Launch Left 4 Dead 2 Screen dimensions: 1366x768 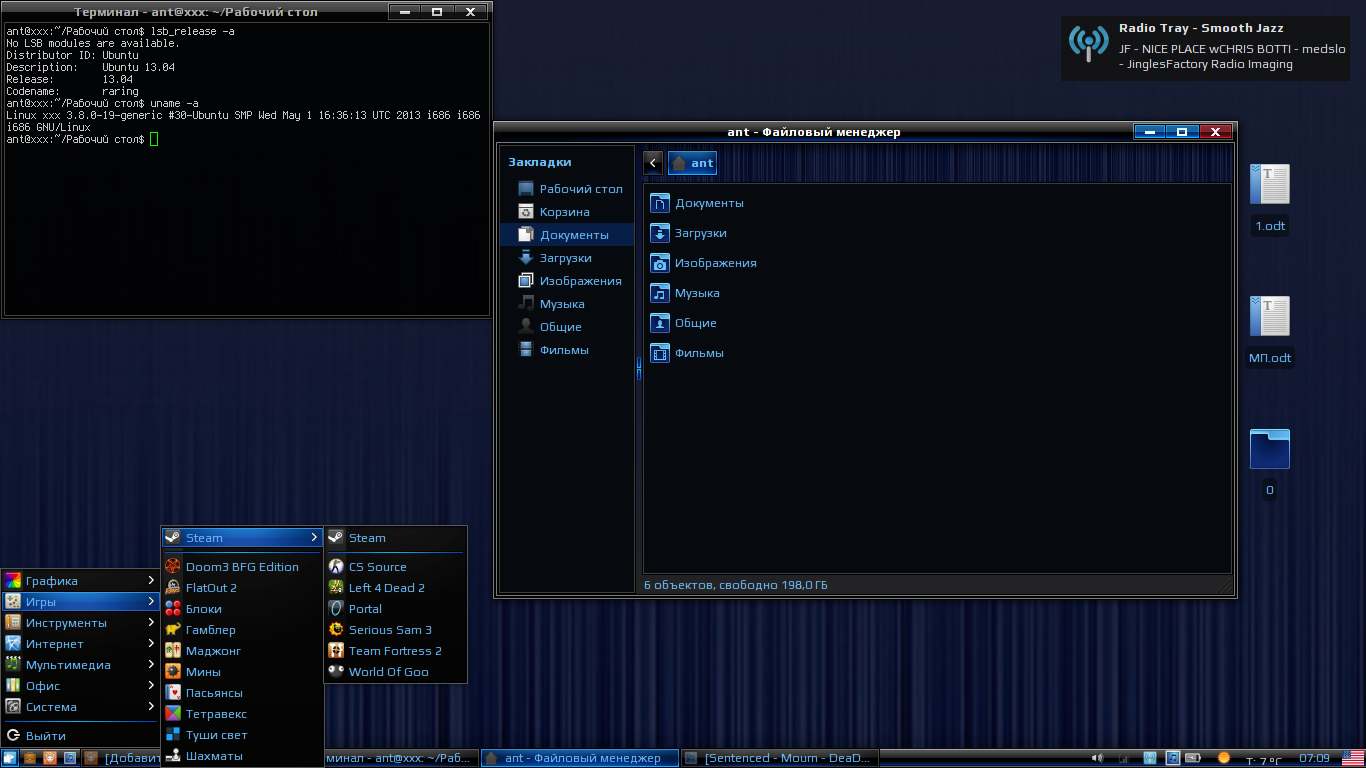tap(396, 588)
